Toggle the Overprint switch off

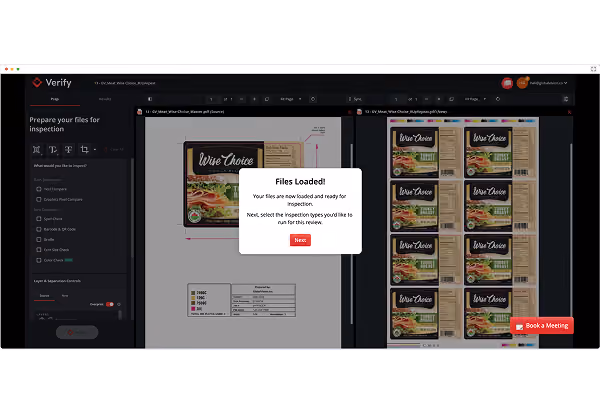click(x=110, y=304)
